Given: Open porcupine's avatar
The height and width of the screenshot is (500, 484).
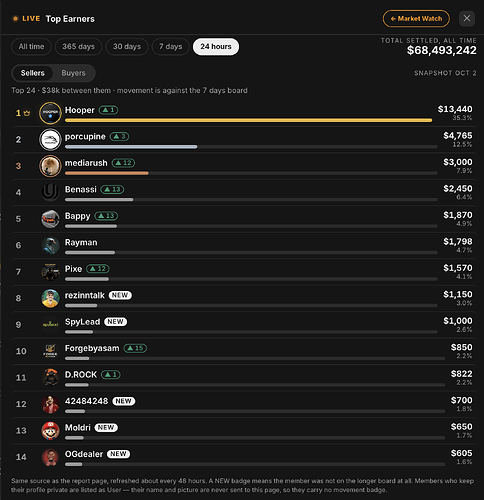Looking at the screenshot, I should pyautogui.click(x=50, y=140).
